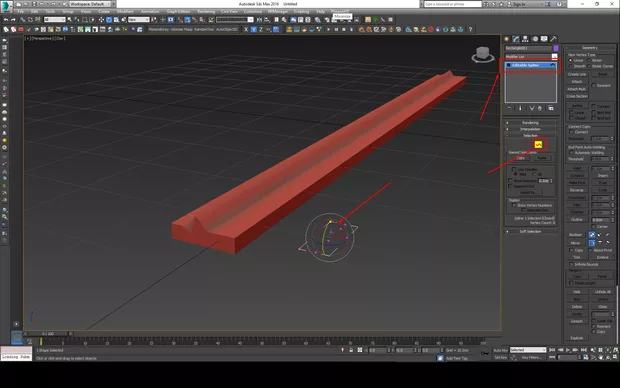The image size is (620, 388).
Task: Collapse the Selection rollout
Action: [x=530, y=135]
